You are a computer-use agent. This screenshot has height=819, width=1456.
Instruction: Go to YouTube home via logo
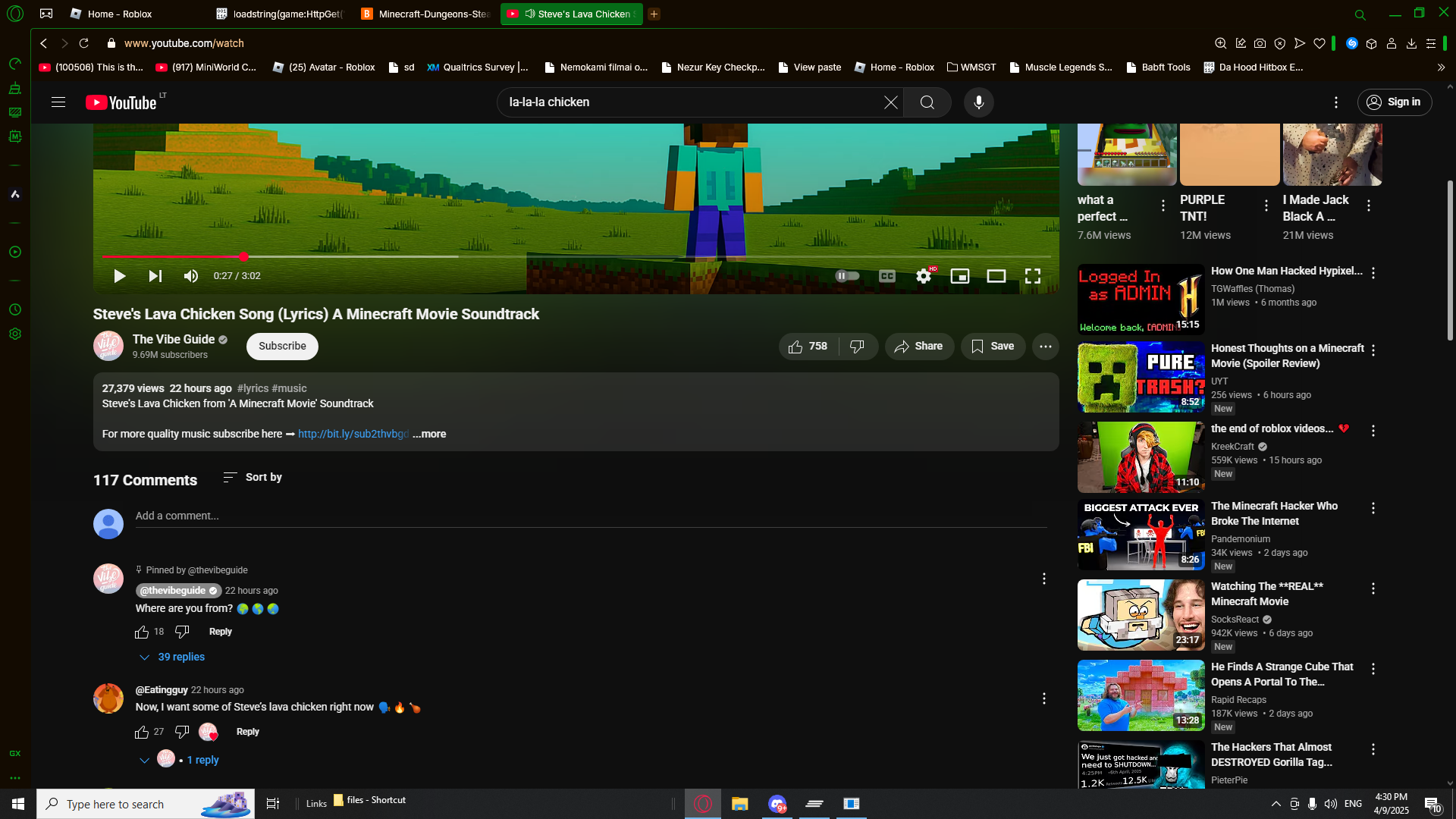[x=121, y=102]
